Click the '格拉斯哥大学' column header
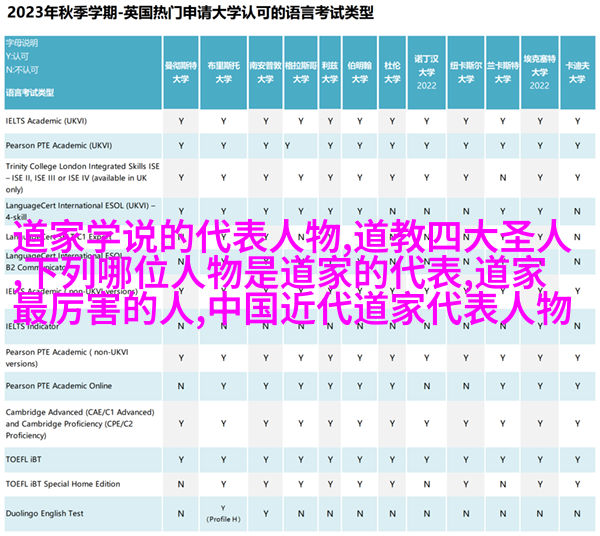The height and width of the screenshot is (536, 600). point(301,72)
